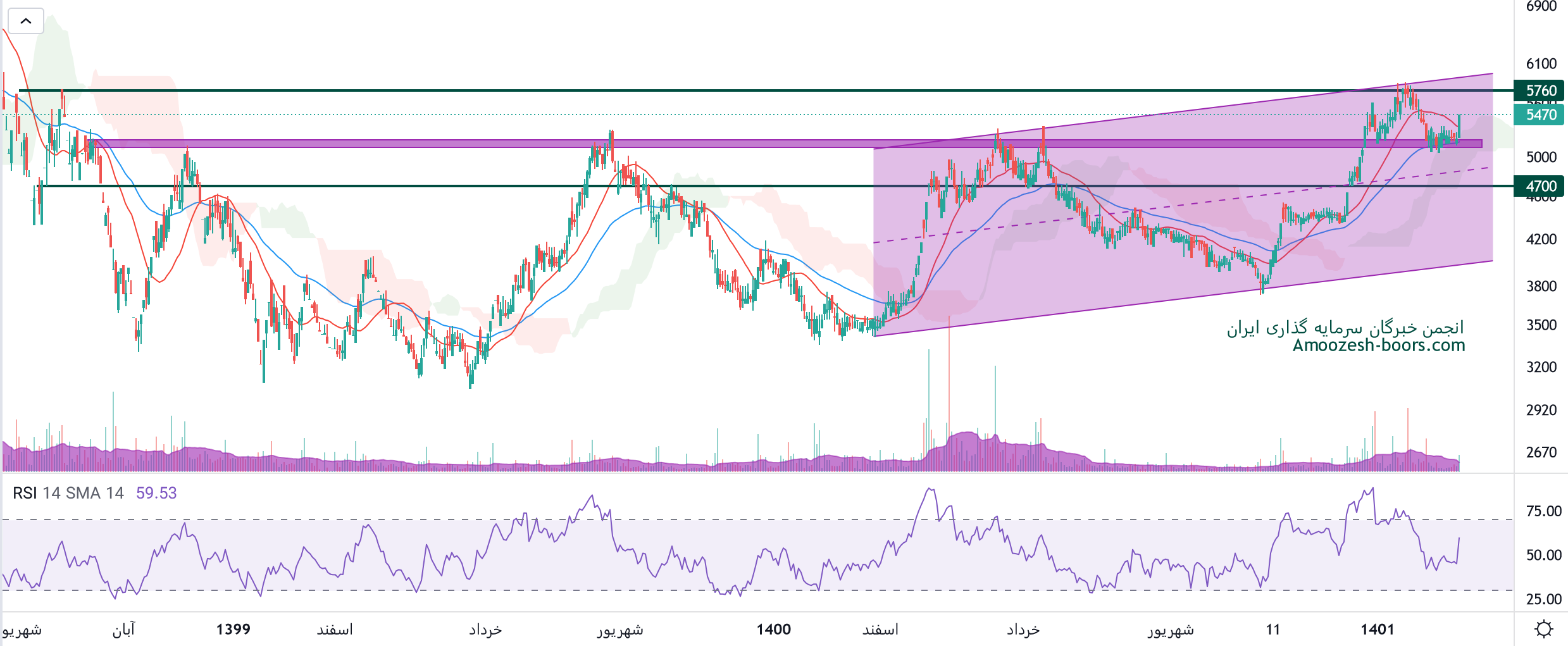Click the 1399 year label on time axis
This screenshot has height=646, width=1568.
click(x=233, y=630)
